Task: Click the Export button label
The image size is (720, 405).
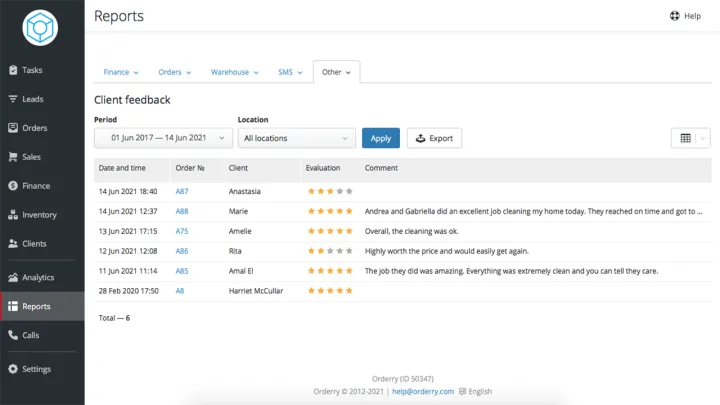Action: click(441, 138)
